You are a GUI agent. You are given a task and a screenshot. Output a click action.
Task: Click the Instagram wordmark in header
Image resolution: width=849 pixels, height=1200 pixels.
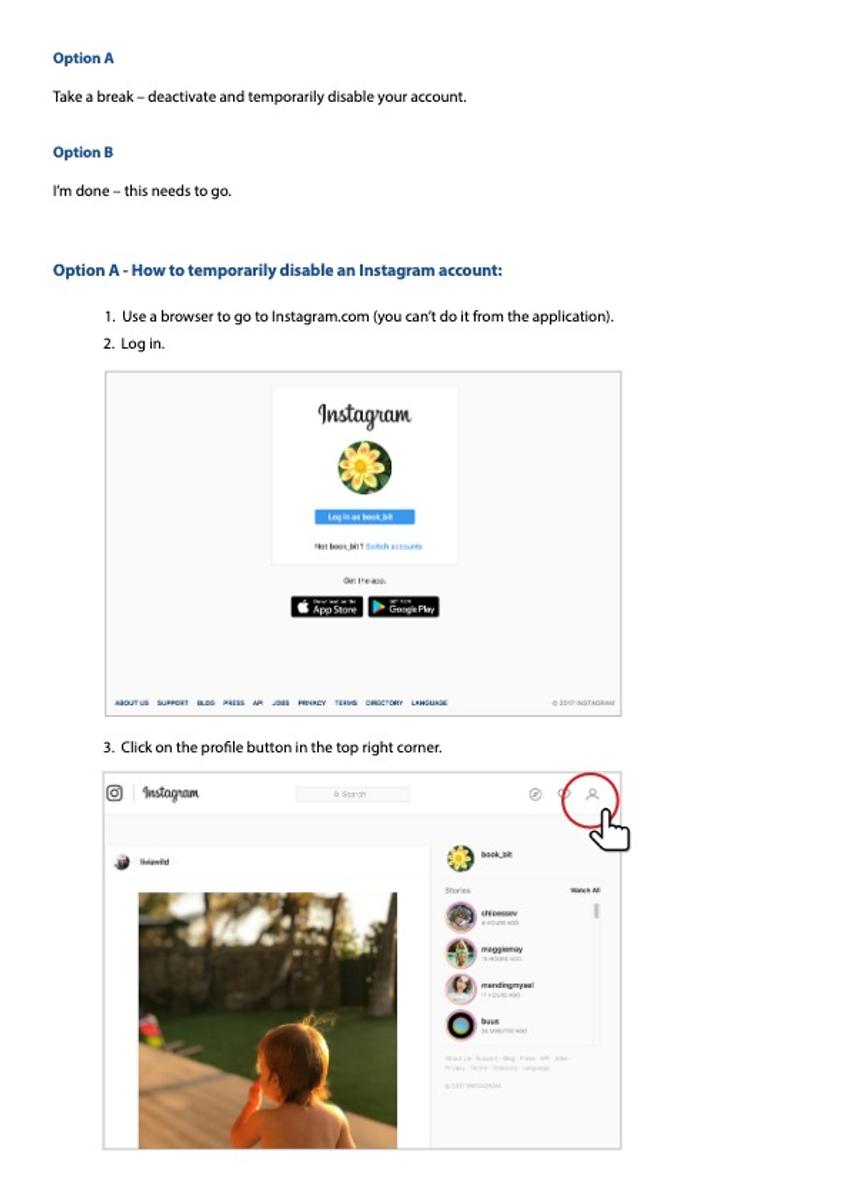click(x=170, y=793)
